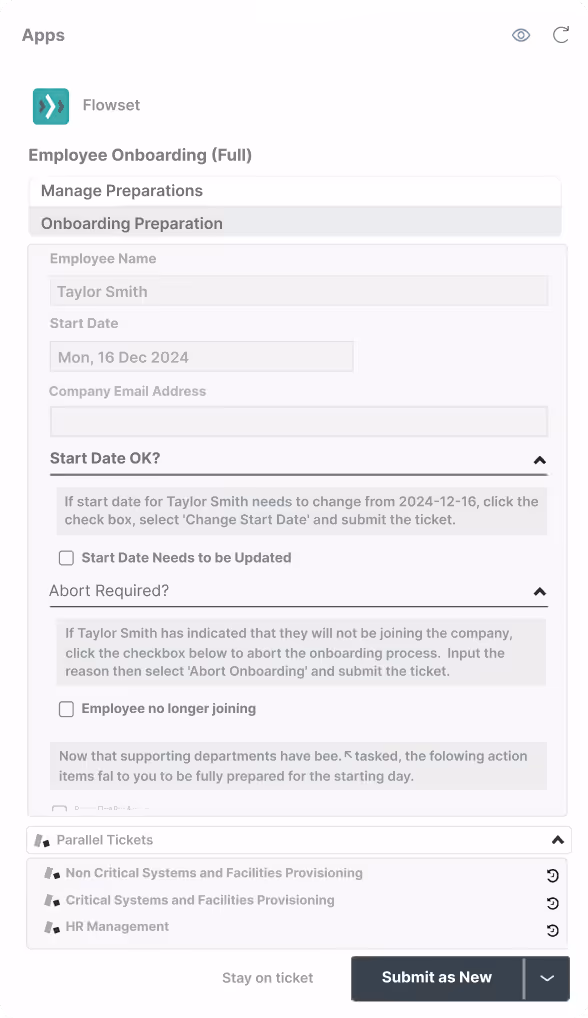Open the Submit as New dropdown arrow

click(549, 978)
